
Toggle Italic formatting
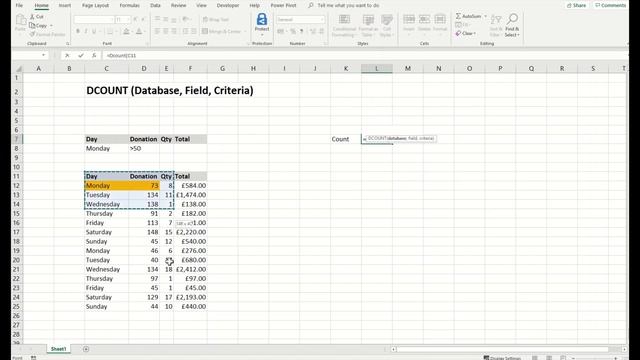(x=86, y=31)
